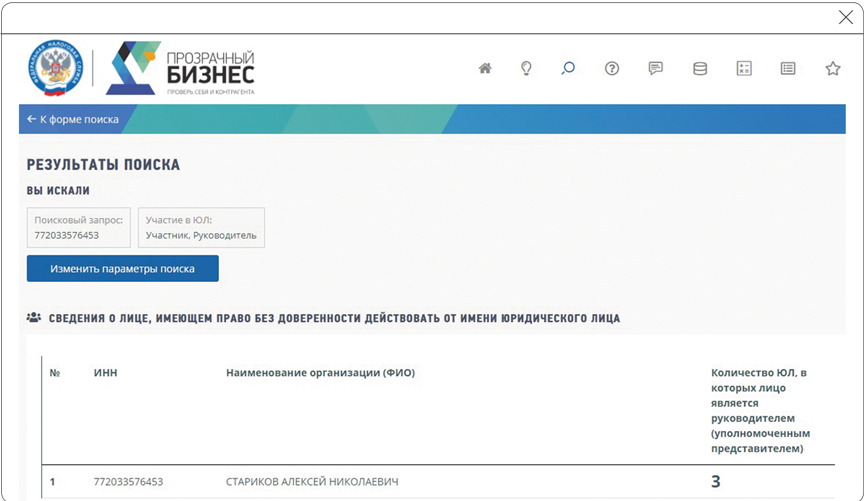Click the lightbulb icon in header
The image size is (864, 501).
click(526, 69)
